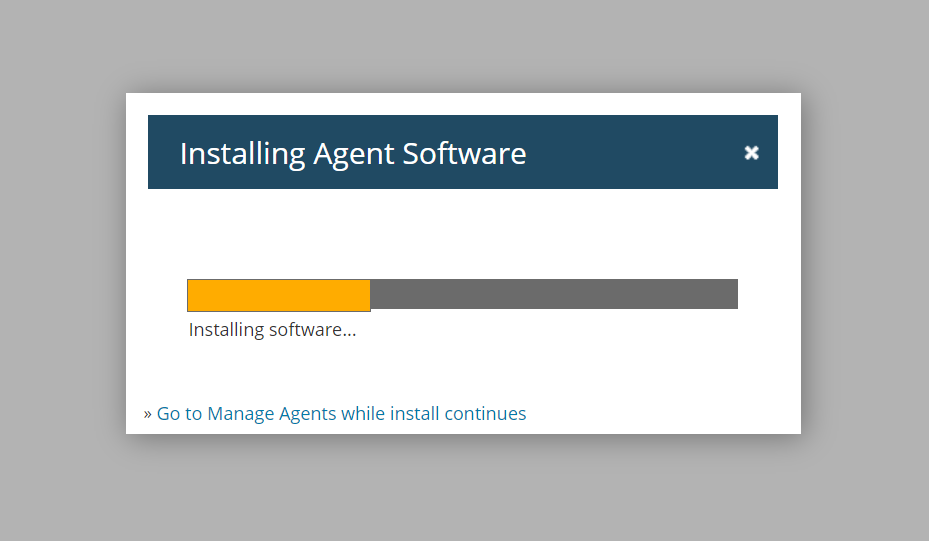Click the gray overlay above the dialog

point(464,44)
